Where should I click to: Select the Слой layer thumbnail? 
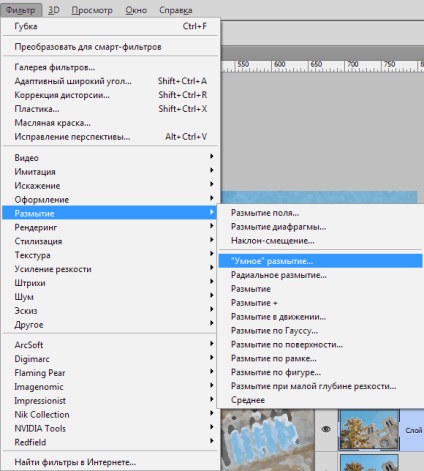pos(369,430)
